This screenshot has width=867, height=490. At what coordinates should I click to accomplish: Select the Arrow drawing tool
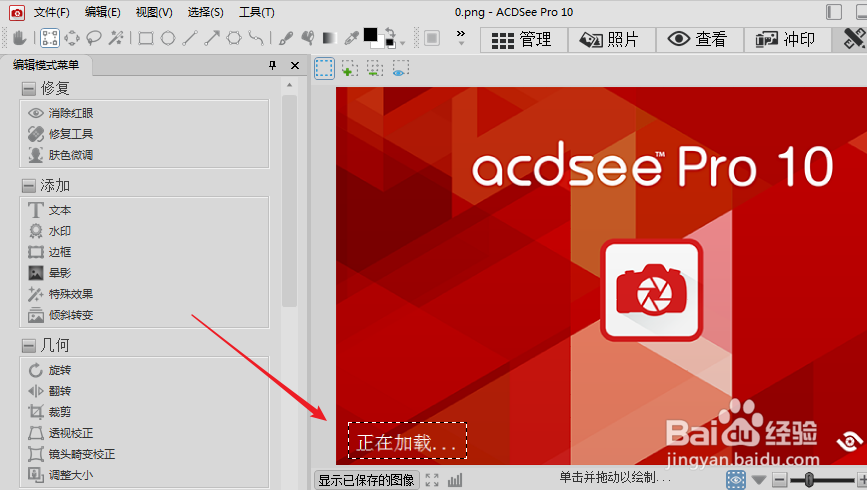[x=212, y=38]
